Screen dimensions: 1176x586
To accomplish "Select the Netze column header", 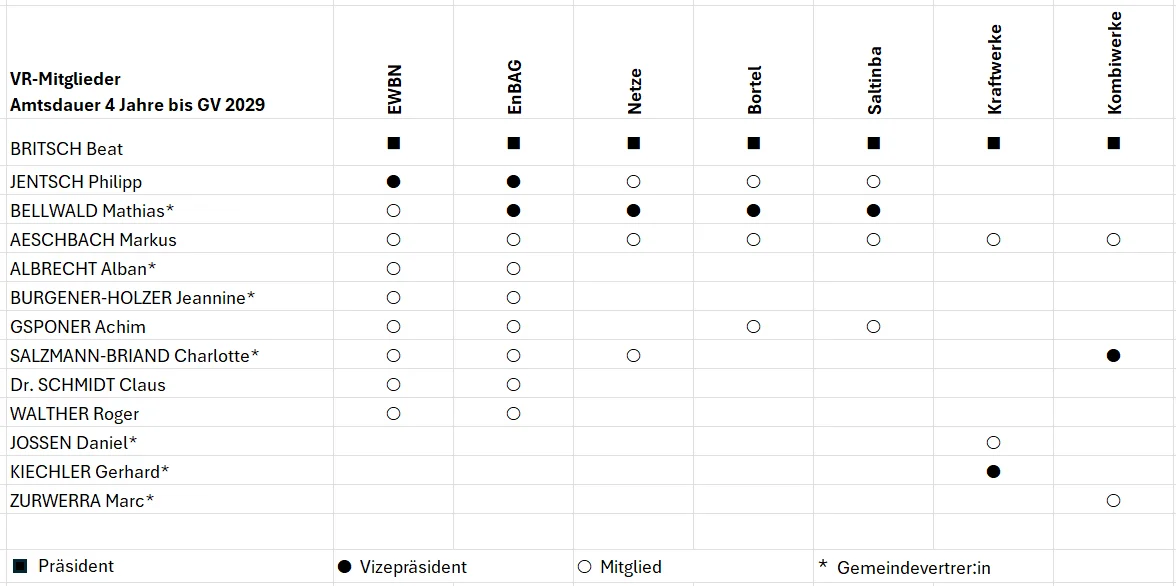I will (634, 91).
